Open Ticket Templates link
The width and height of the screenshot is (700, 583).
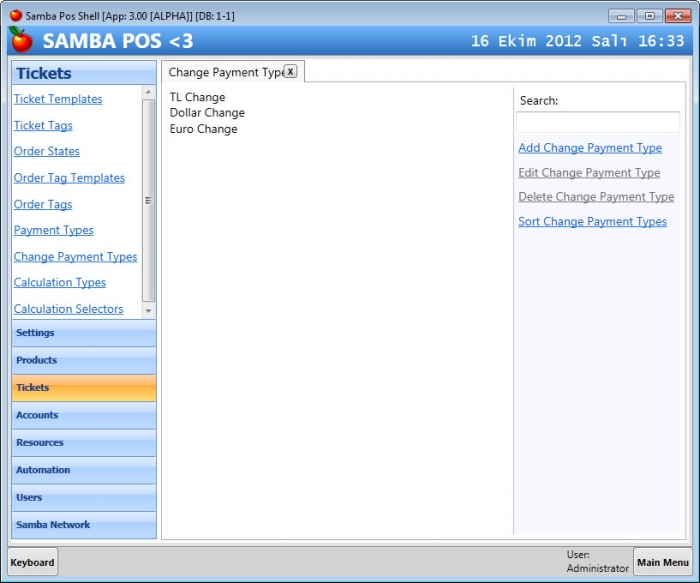click(58, 99)
